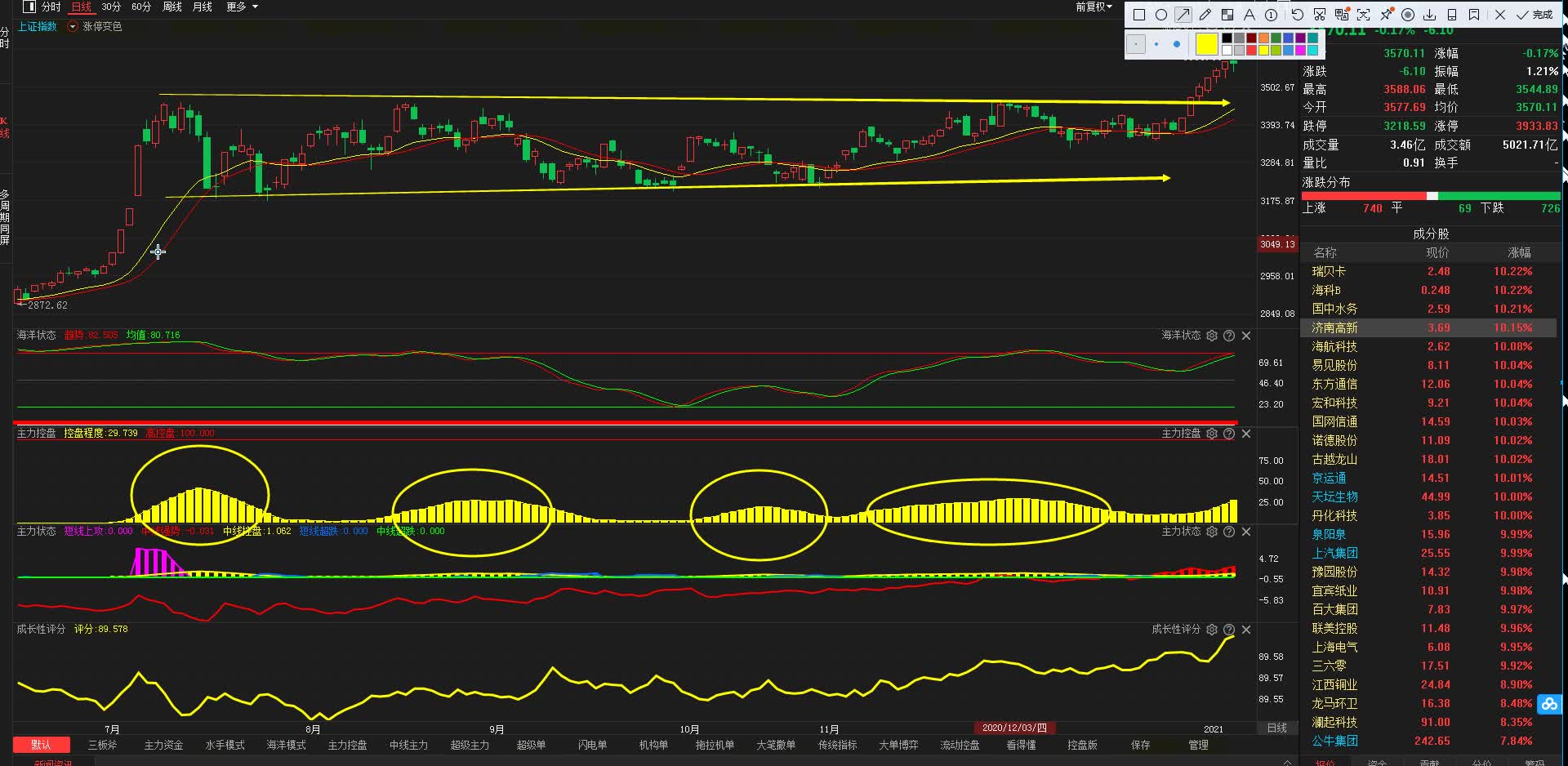Select the 默认 indicator template tab

pyautogui.click(x=41, y=745)
